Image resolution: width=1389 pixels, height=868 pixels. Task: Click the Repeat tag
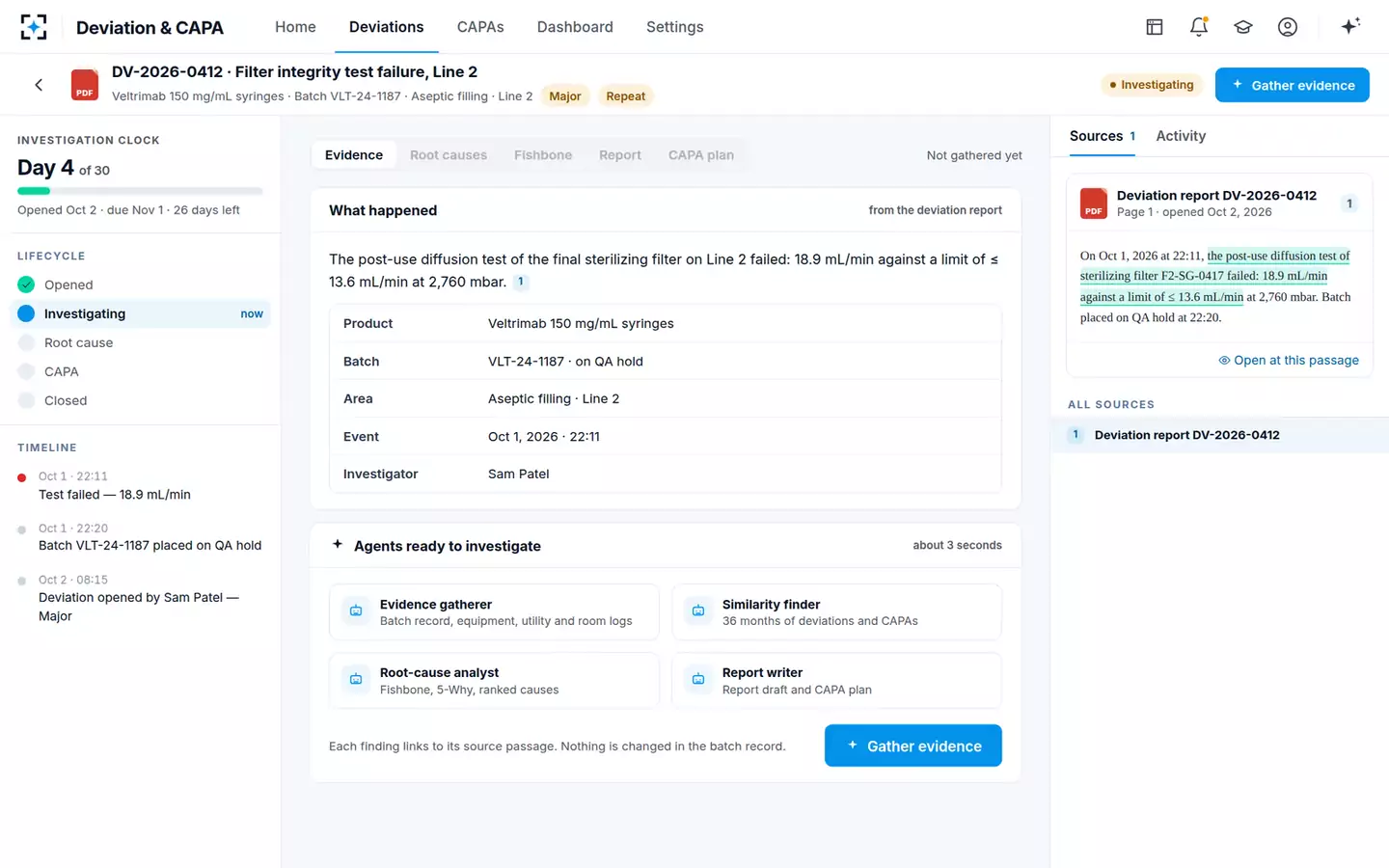tap(626, 96)
